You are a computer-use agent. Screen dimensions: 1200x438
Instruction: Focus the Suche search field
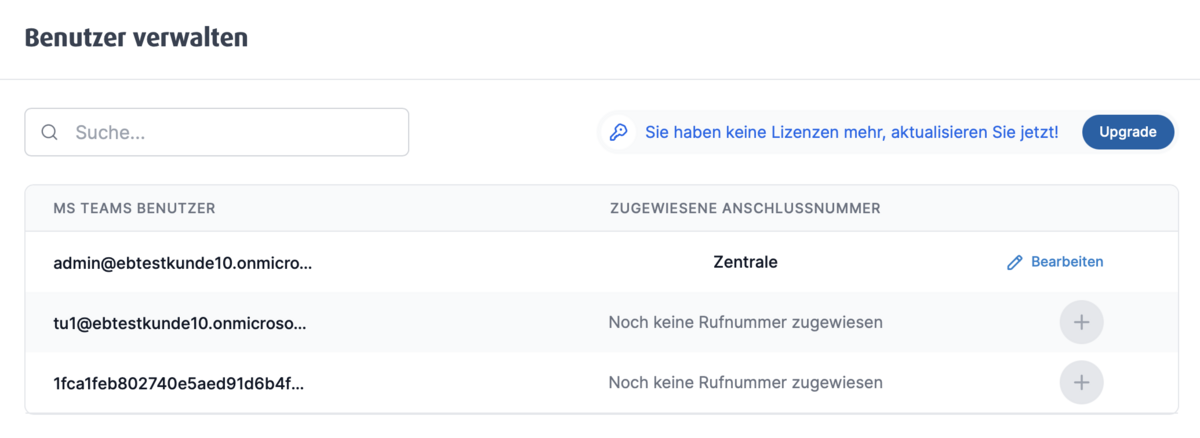pyautogui.click(x=230, y=133)
